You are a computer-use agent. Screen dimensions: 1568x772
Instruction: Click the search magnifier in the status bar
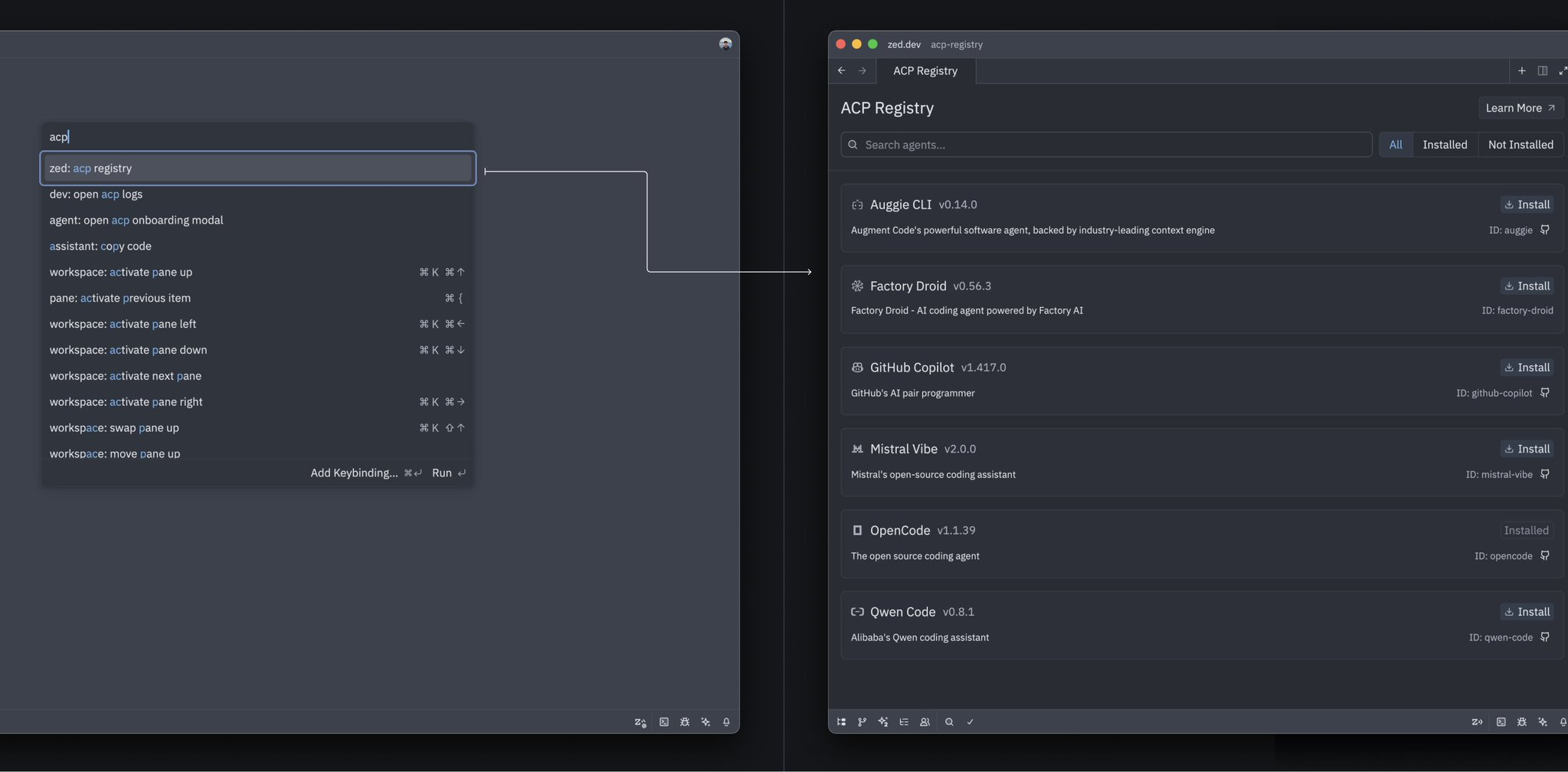[x=948, y=721]
